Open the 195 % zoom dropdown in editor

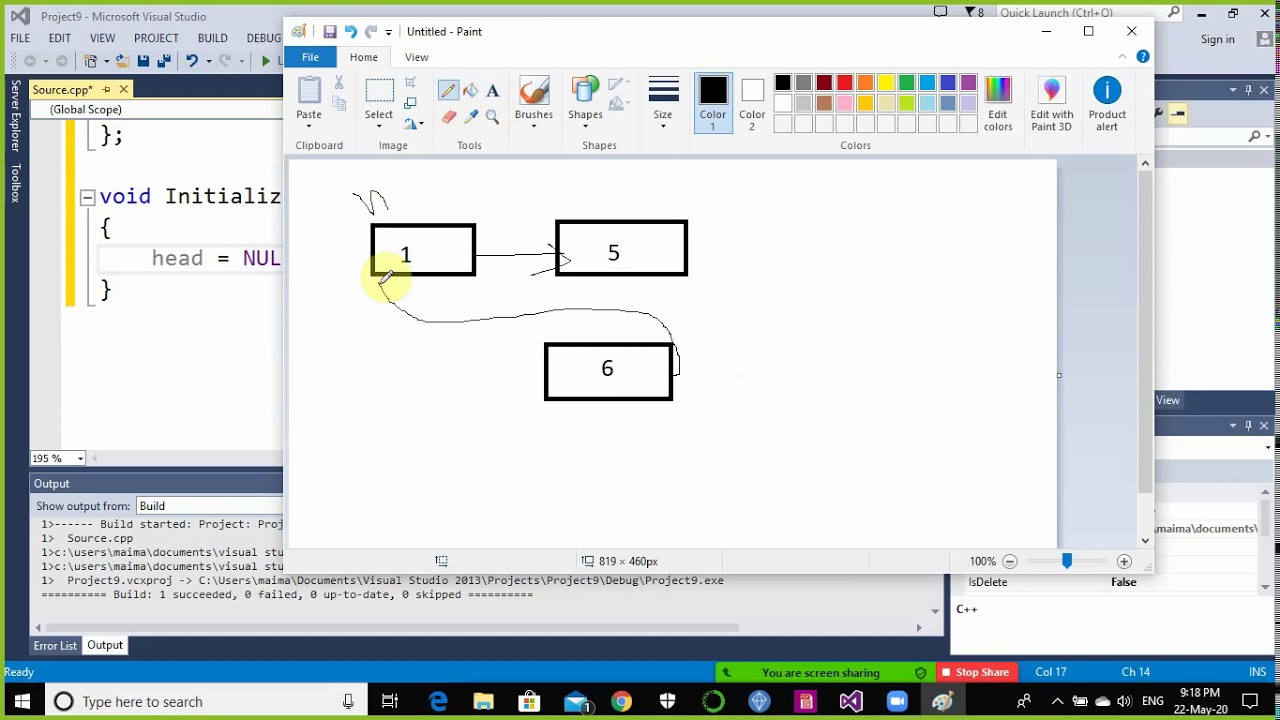(80, 458)
